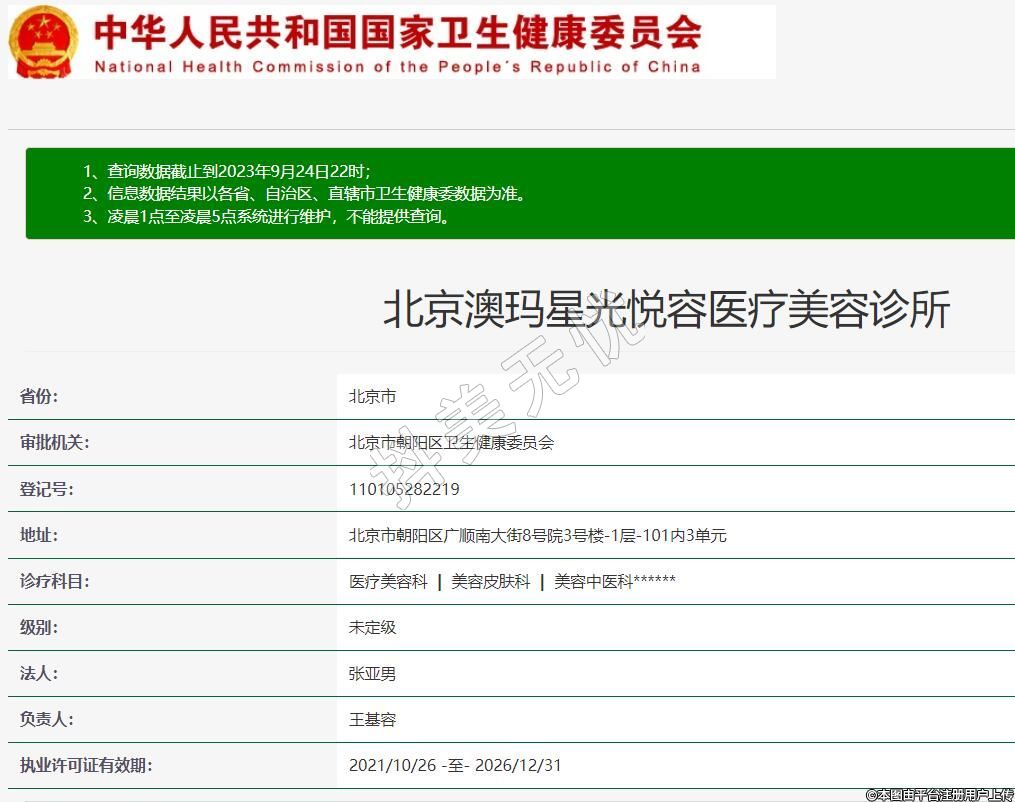Click the person in charge 王基容
Screen dimensions: 1015x802
372,719
